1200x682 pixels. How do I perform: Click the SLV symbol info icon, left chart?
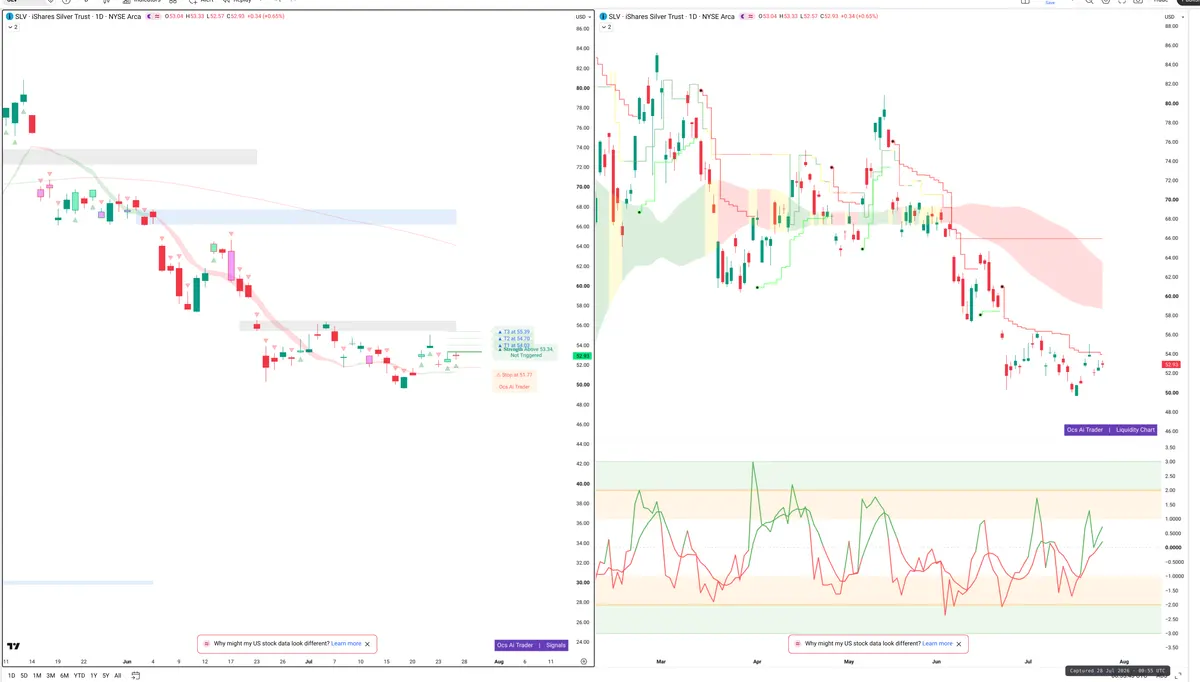[x=10, y=17]
